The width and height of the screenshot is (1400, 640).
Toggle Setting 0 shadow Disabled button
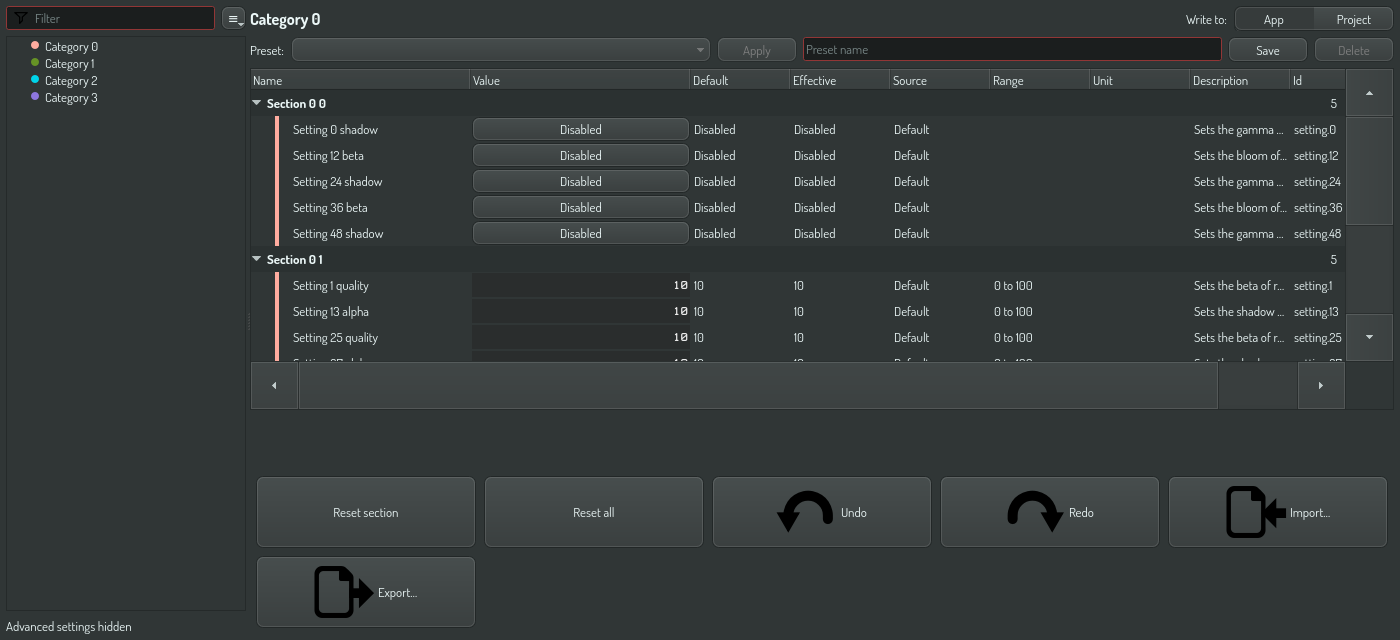580,129
